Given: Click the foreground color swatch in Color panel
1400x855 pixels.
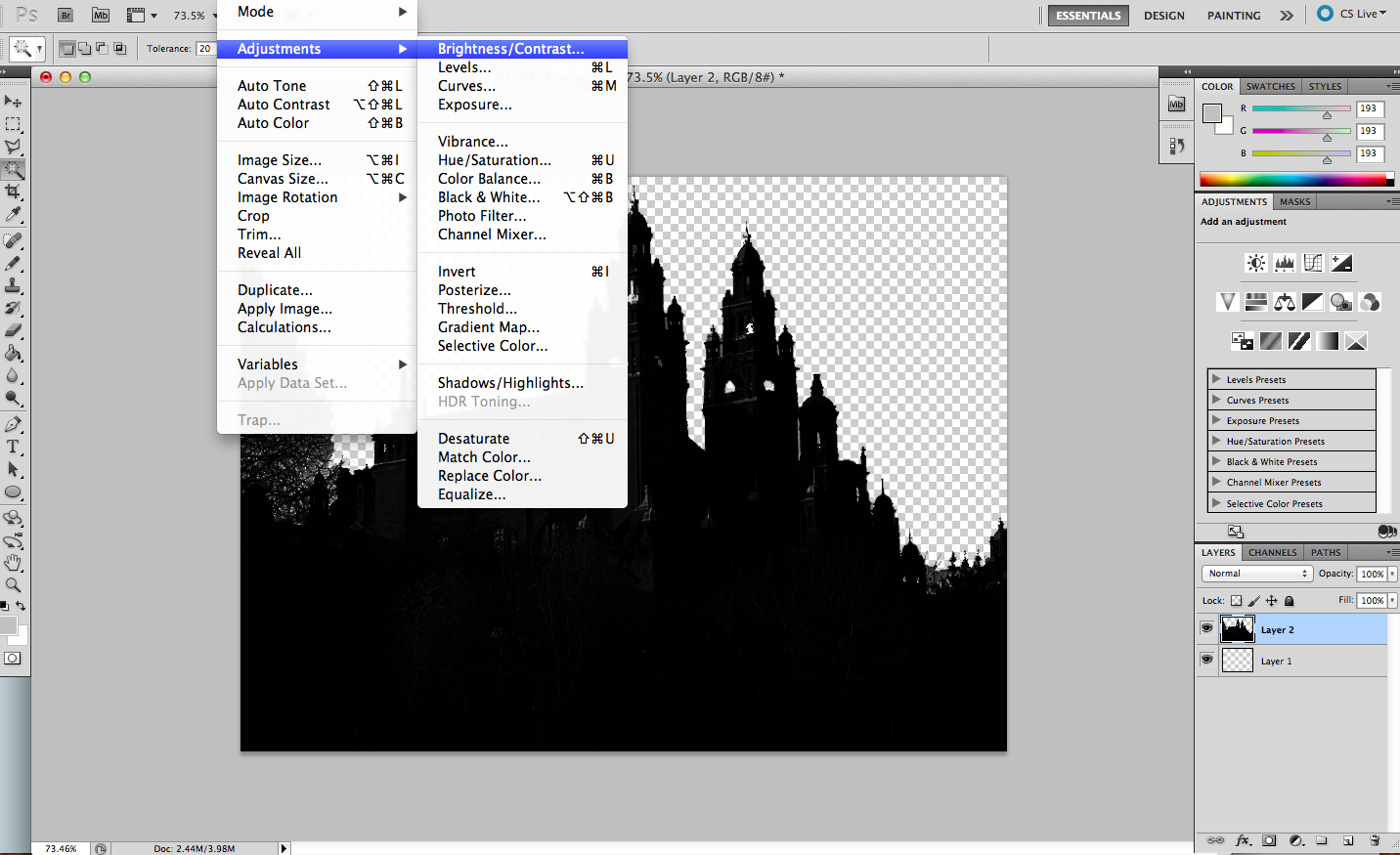Looking at the screenshot, I should point(1212,113).
